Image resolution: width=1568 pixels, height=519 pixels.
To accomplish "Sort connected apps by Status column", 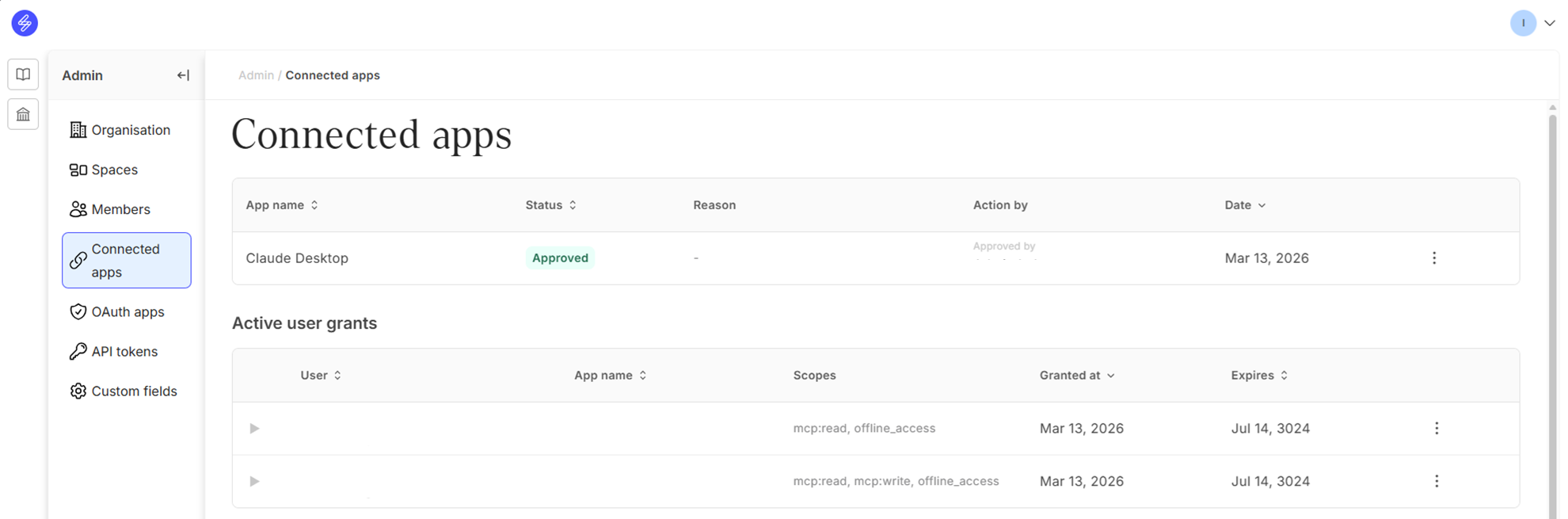I will 550,205.
